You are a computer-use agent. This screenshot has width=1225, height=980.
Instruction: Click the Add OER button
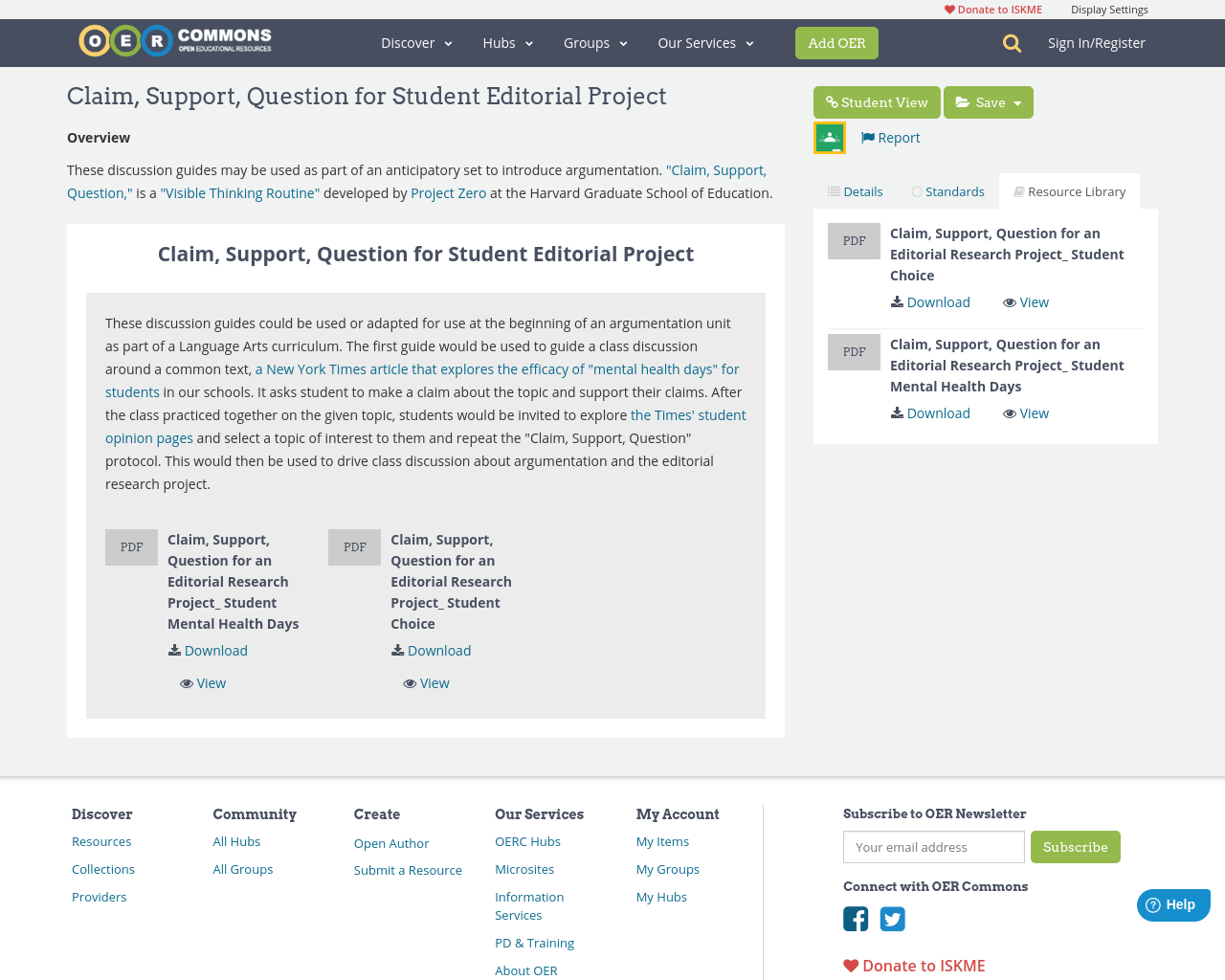click(836, 42)
